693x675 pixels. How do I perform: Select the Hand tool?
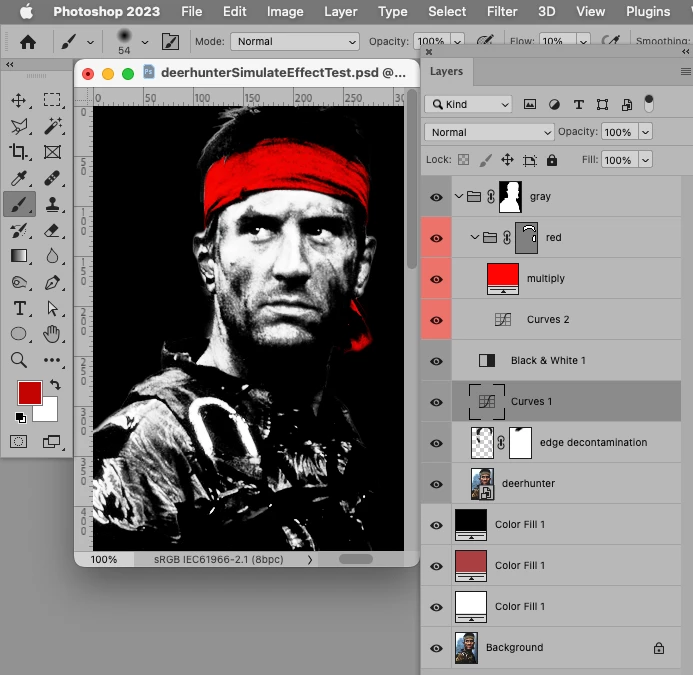[x=52, y=334]
